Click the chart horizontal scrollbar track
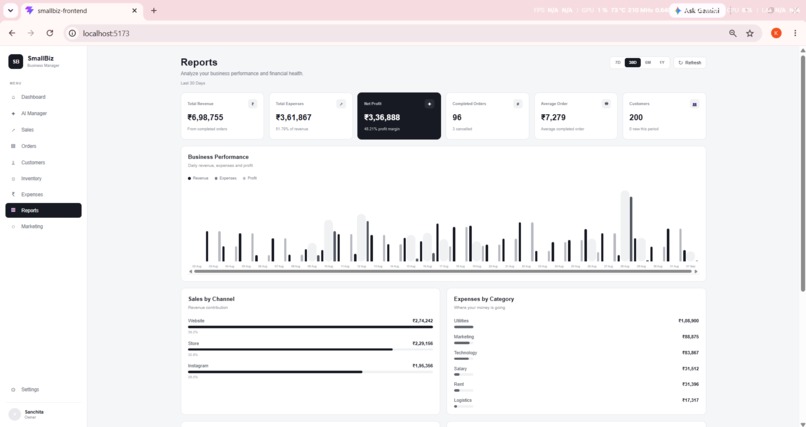This screenshot has height=427, width=806. (443, 271)
